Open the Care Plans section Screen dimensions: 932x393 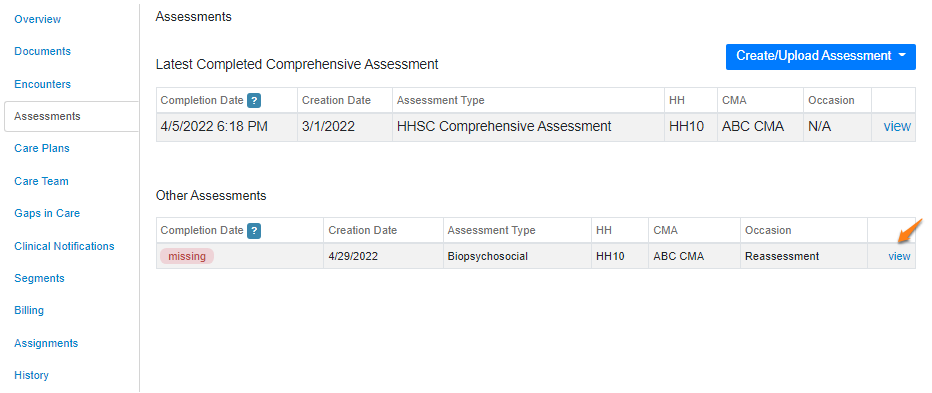pos(42,148)
